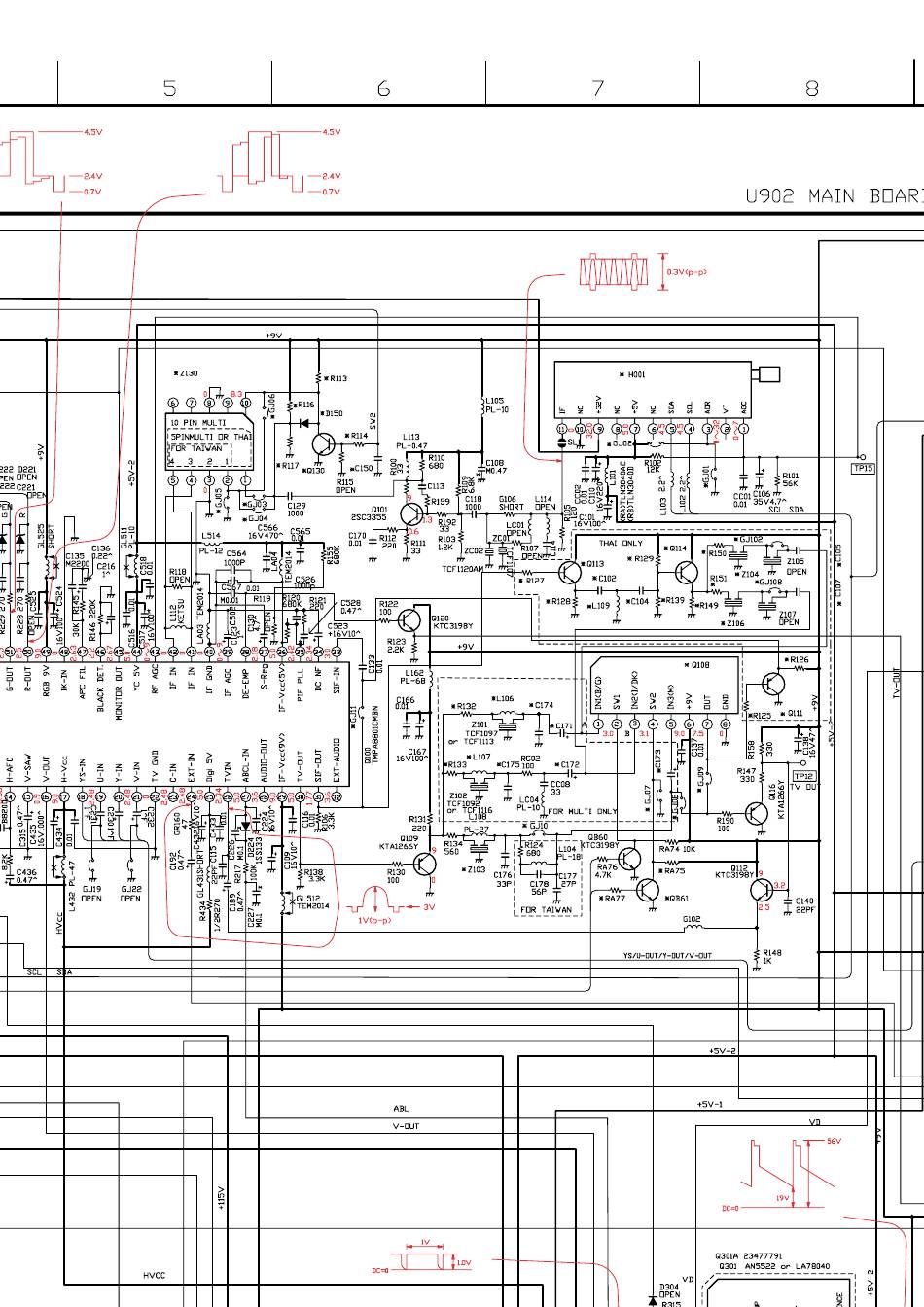The width and height of the screenshot is (924, 1307).
Task: Click the Q130 transistor symbol
Action: point(322,444)
